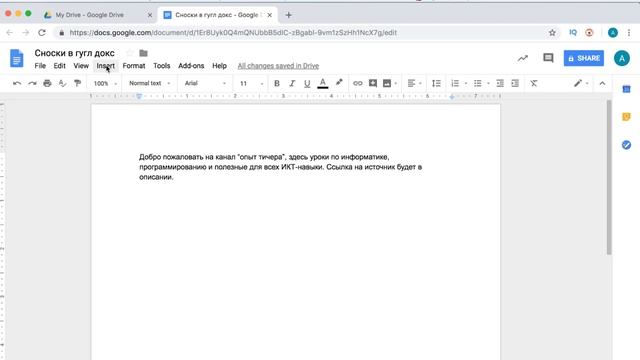This screenshot has width=640, height=360.
Task: Hide the menus with chevron
Action: [x=602, y=83]
